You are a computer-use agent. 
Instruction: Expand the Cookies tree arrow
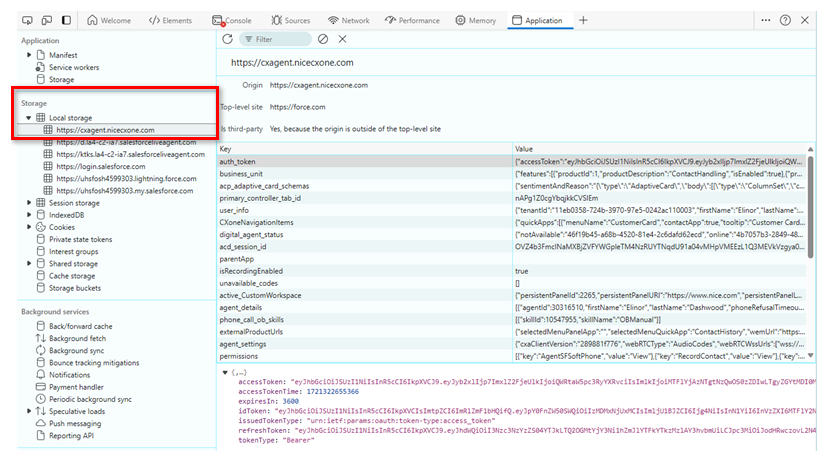[29, 227]
